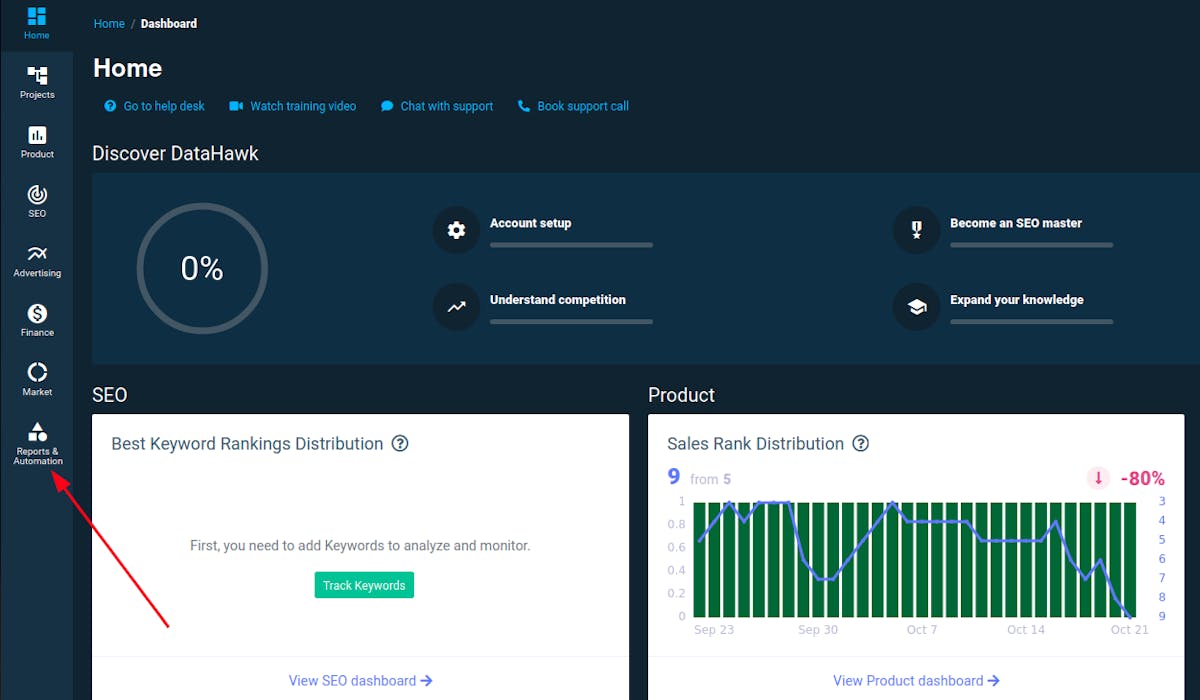This screenshot has height=700, width=1200.
Task: Open the Product sidebar section
Action: 37,142
